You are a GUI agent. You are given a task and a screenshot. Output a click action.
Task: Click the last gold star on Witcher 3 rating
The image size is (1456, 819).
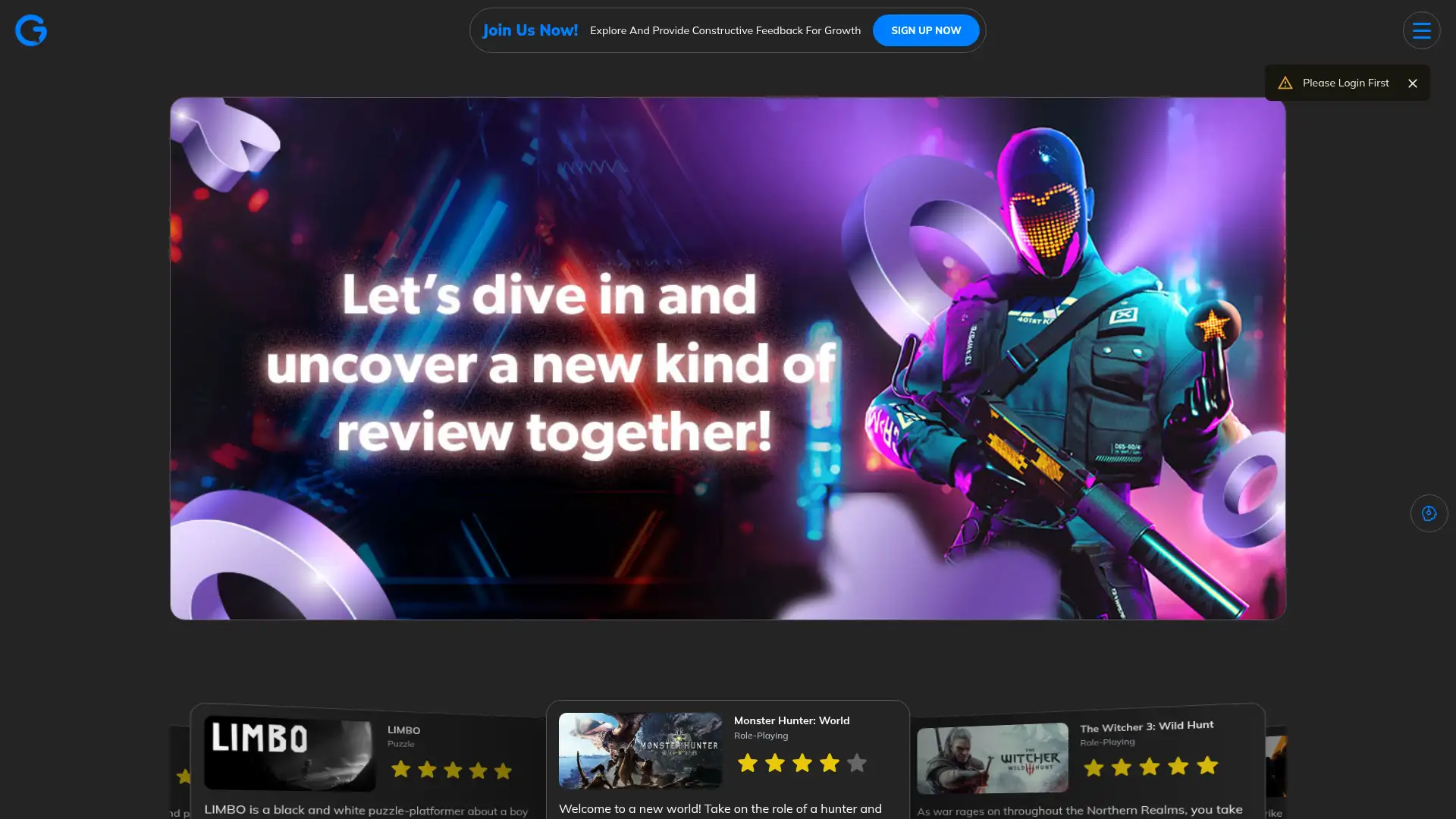1206,767
